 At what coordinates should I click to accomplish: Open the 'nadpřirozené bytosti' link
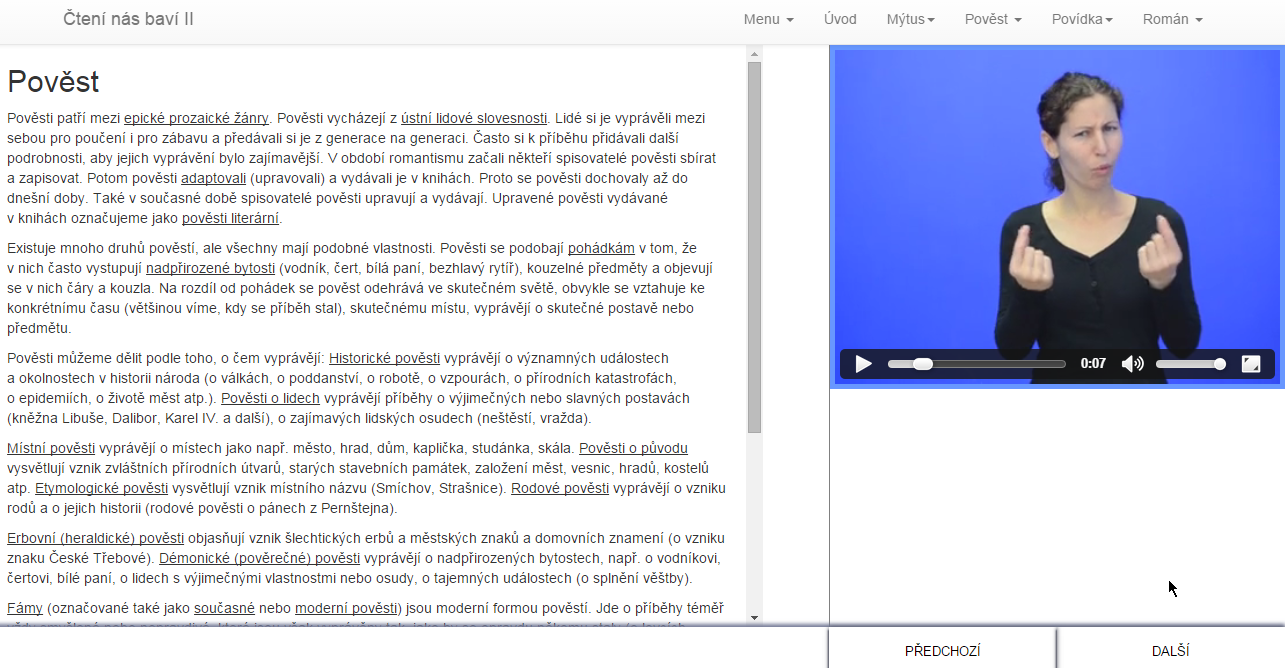pyautogui.click(x=210, y=268)
